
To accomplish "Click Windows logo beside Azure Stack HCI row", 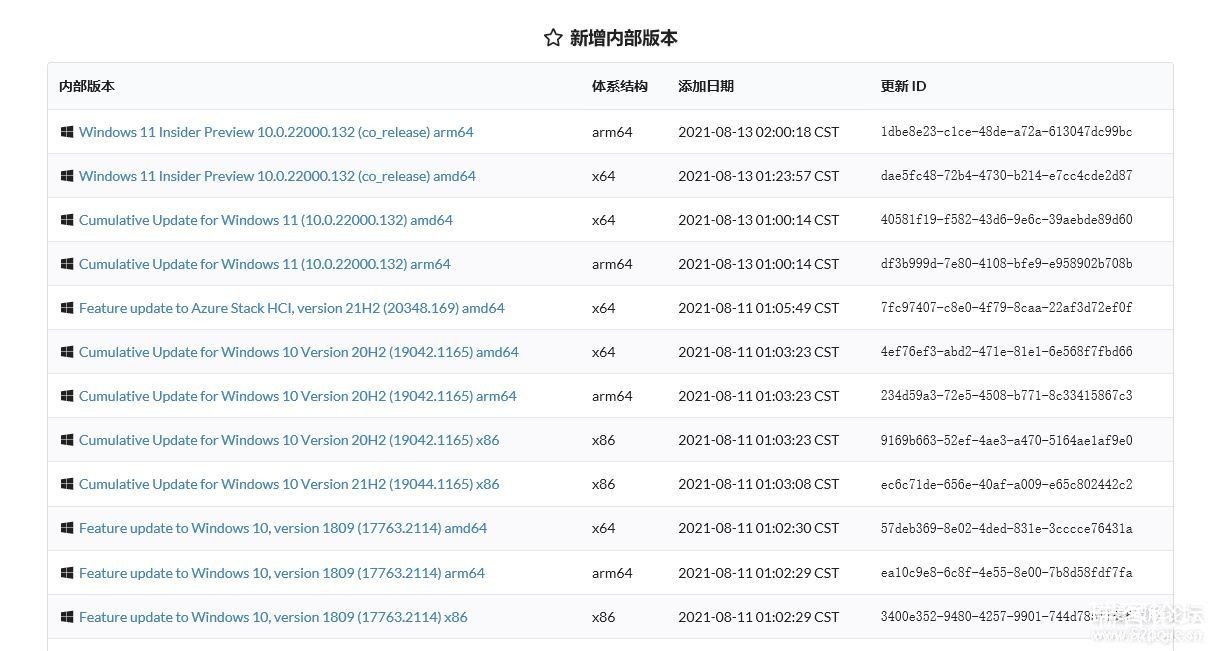I will [x=67, y=308].
